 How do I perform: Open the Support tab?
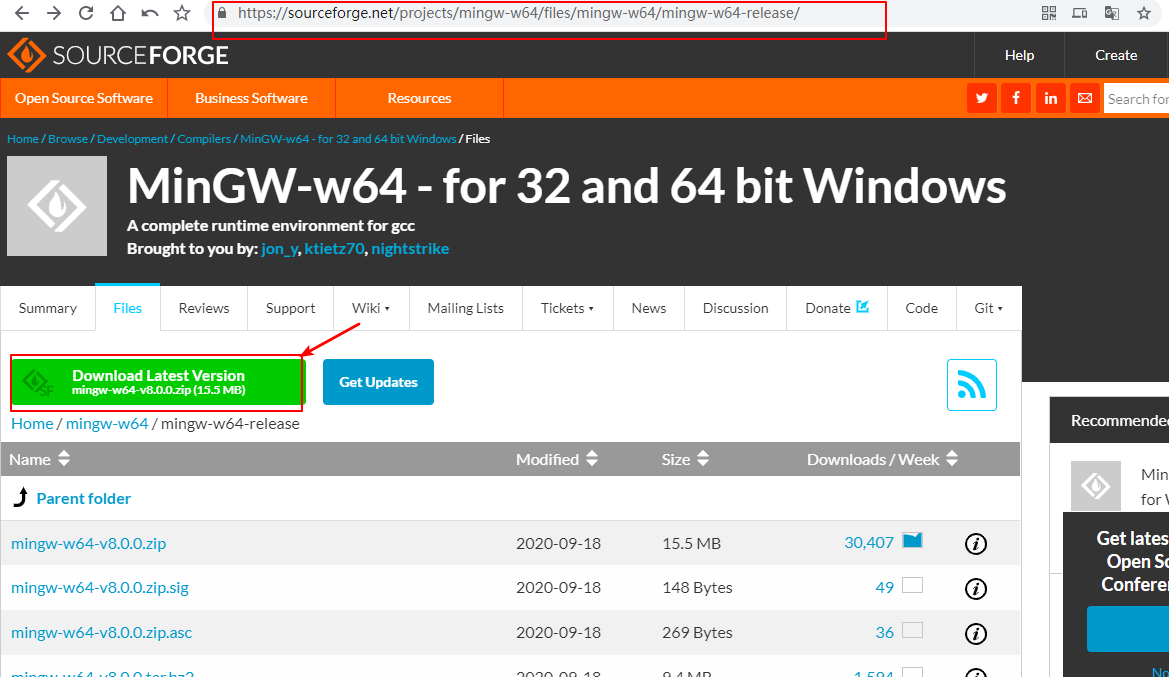290,308
